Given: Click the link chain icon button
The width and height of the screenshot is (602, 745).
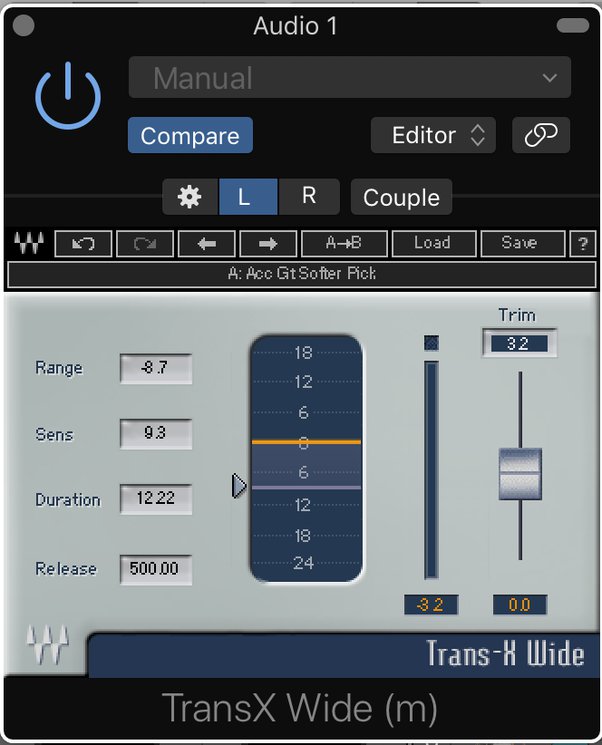Looking at the screenshot, I should (541, 135).
